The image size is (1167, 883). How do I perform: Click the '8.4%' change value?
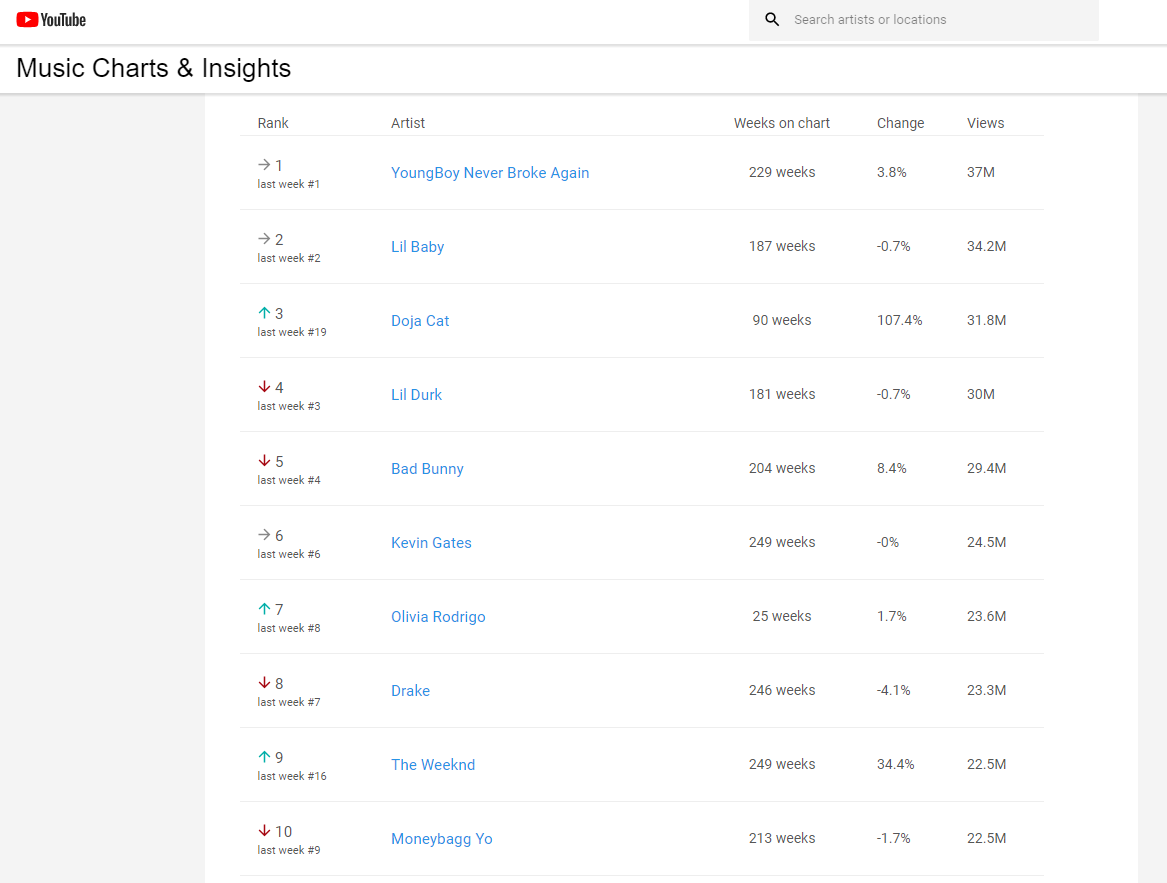[x=891, y=468]
